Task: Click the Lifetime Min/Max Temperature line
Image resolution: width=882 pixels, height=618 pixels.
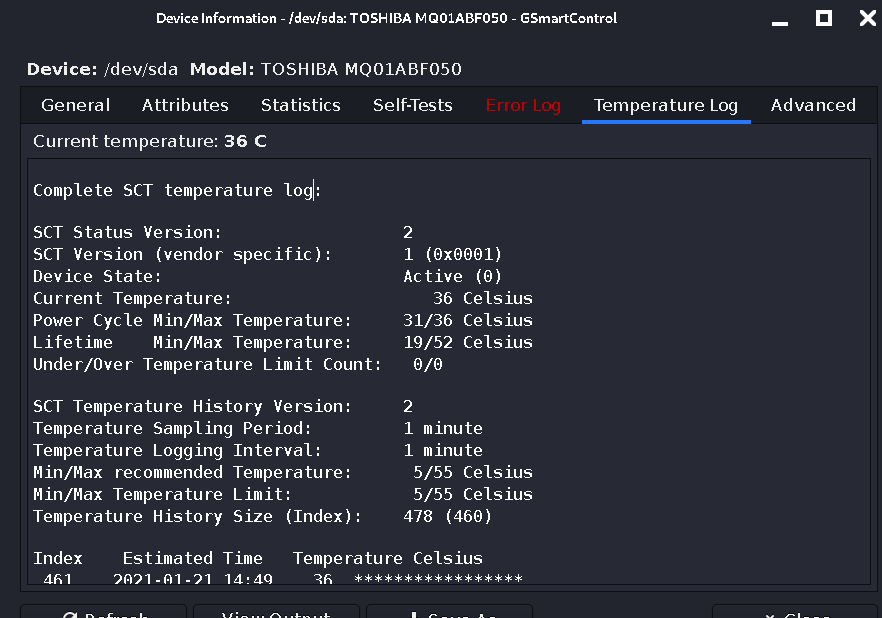Action: (x=283, y=342)
